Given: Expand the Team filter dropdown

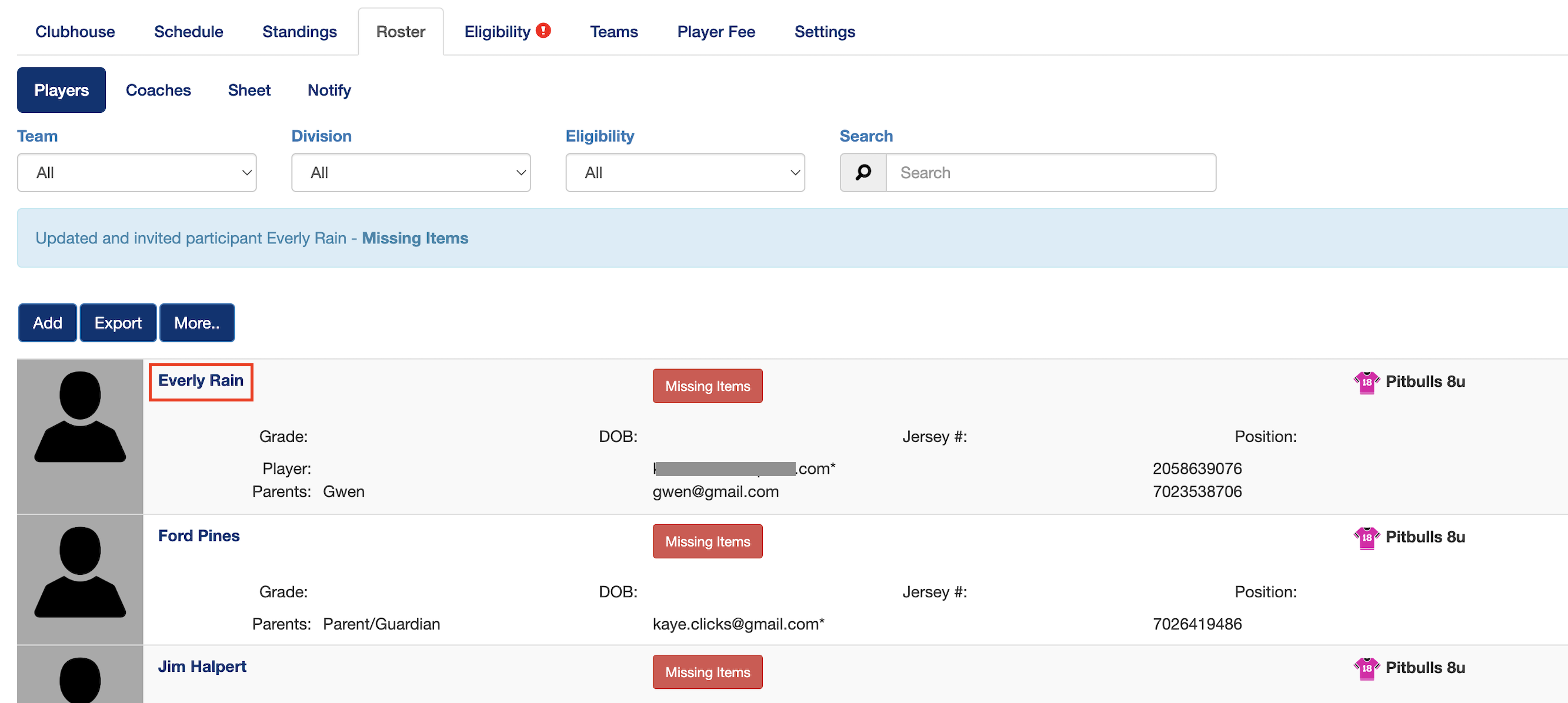Looking at the screenshot, I should pos(137,173).
